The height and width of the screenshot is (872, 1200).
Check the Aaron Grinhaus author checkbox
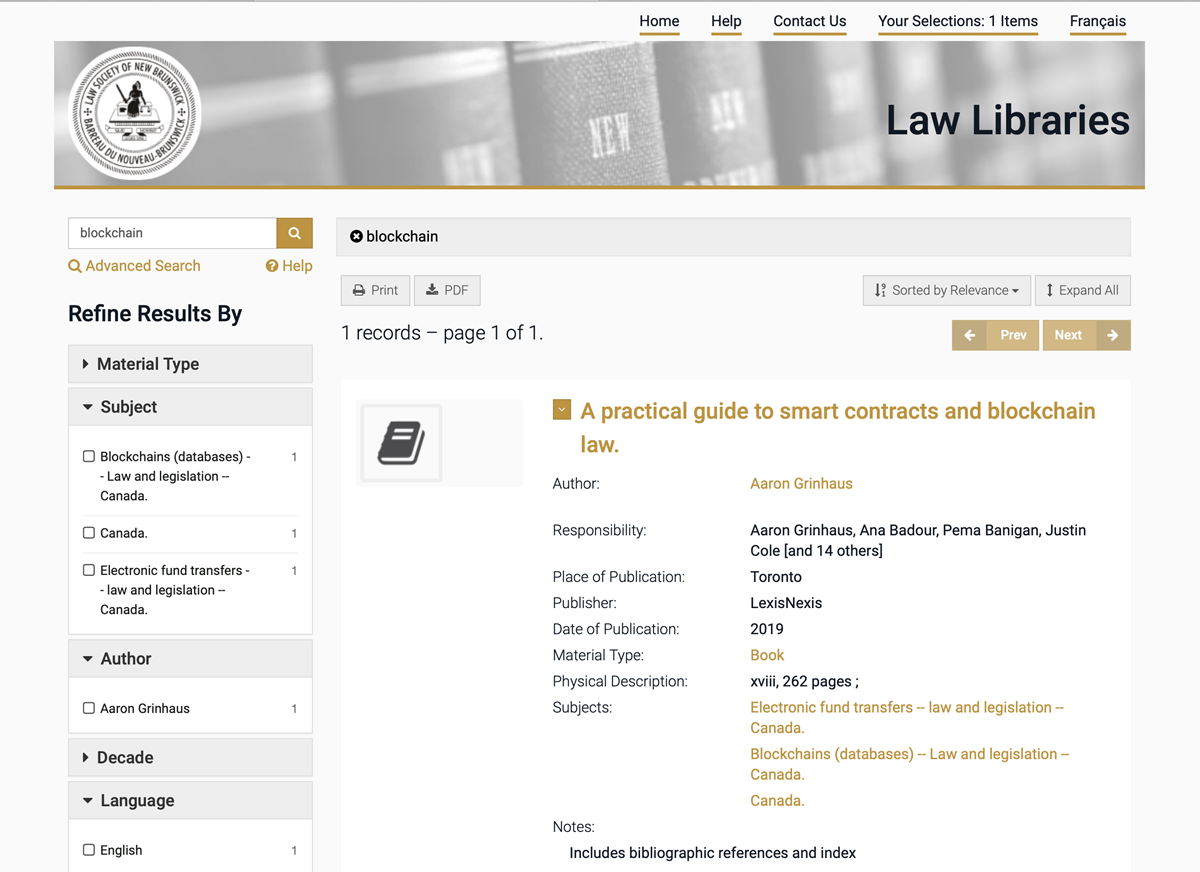89,707
